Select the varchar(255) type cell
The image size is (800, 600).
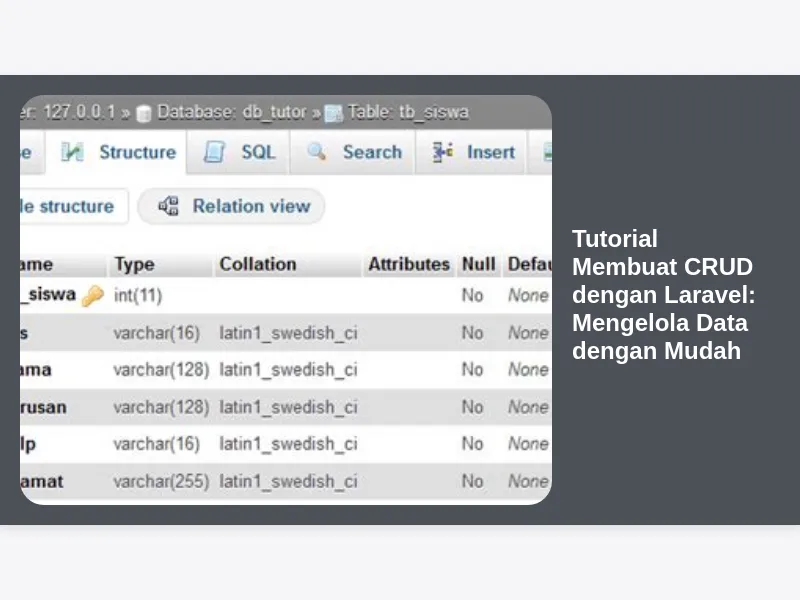point(161,481)
